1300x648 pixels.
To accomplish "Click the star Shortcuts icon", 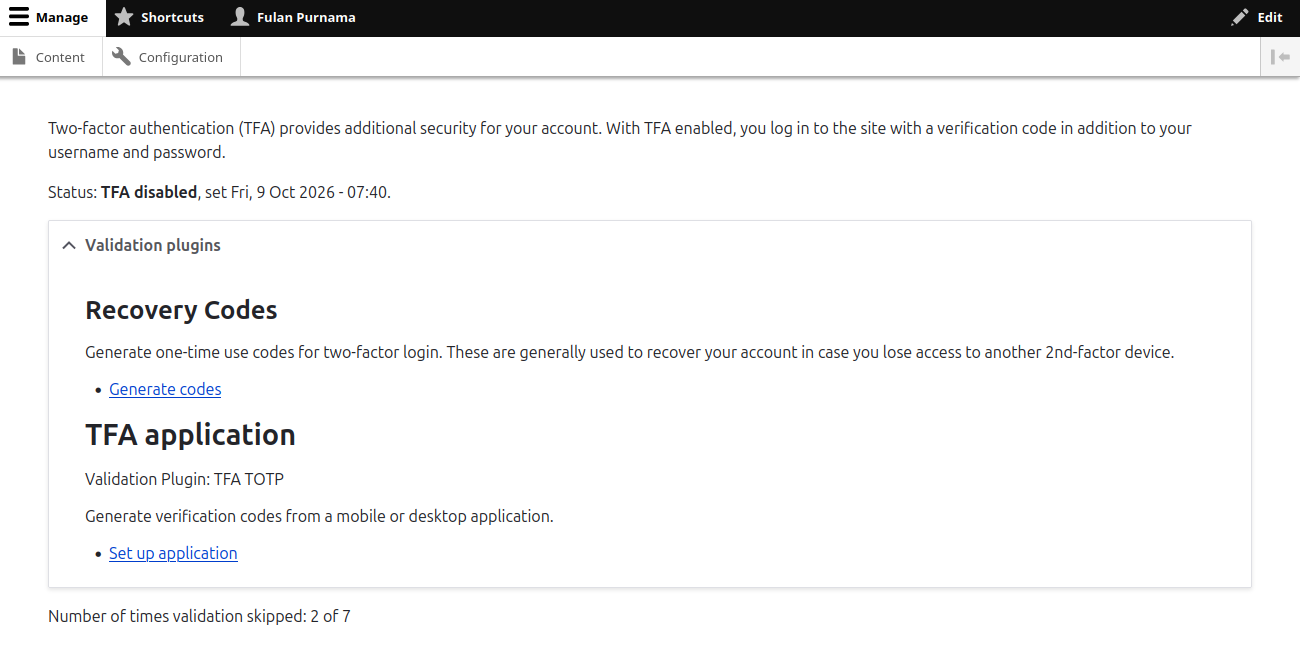I will click(124, 17).
